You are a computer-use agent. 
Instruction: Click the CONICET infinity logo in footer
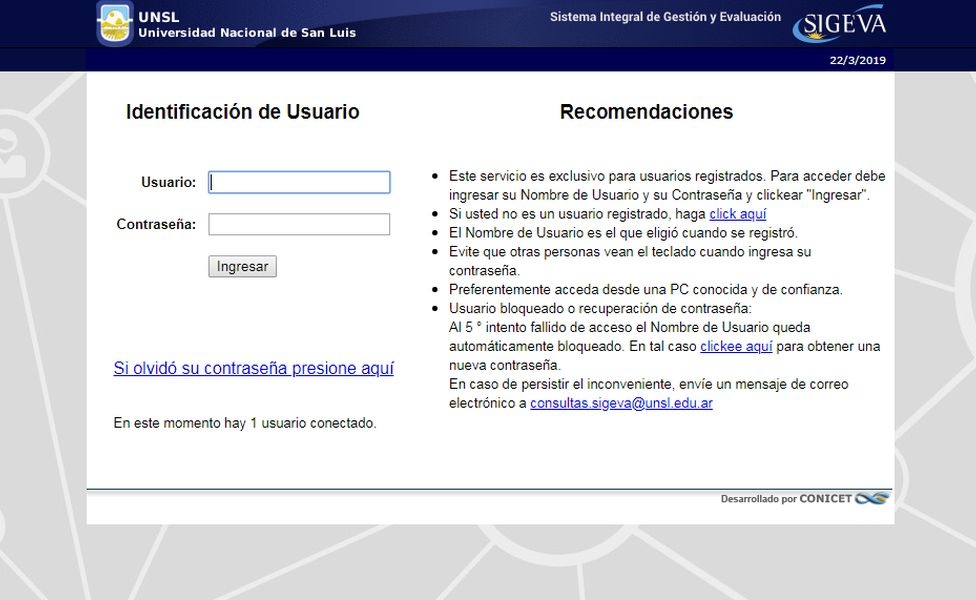click(872, 498)
